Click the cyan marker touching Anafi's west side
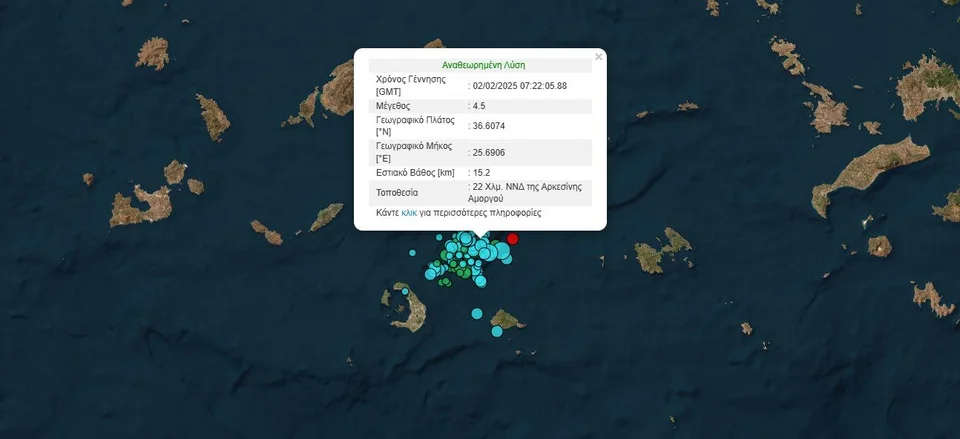 click(496, 331)
